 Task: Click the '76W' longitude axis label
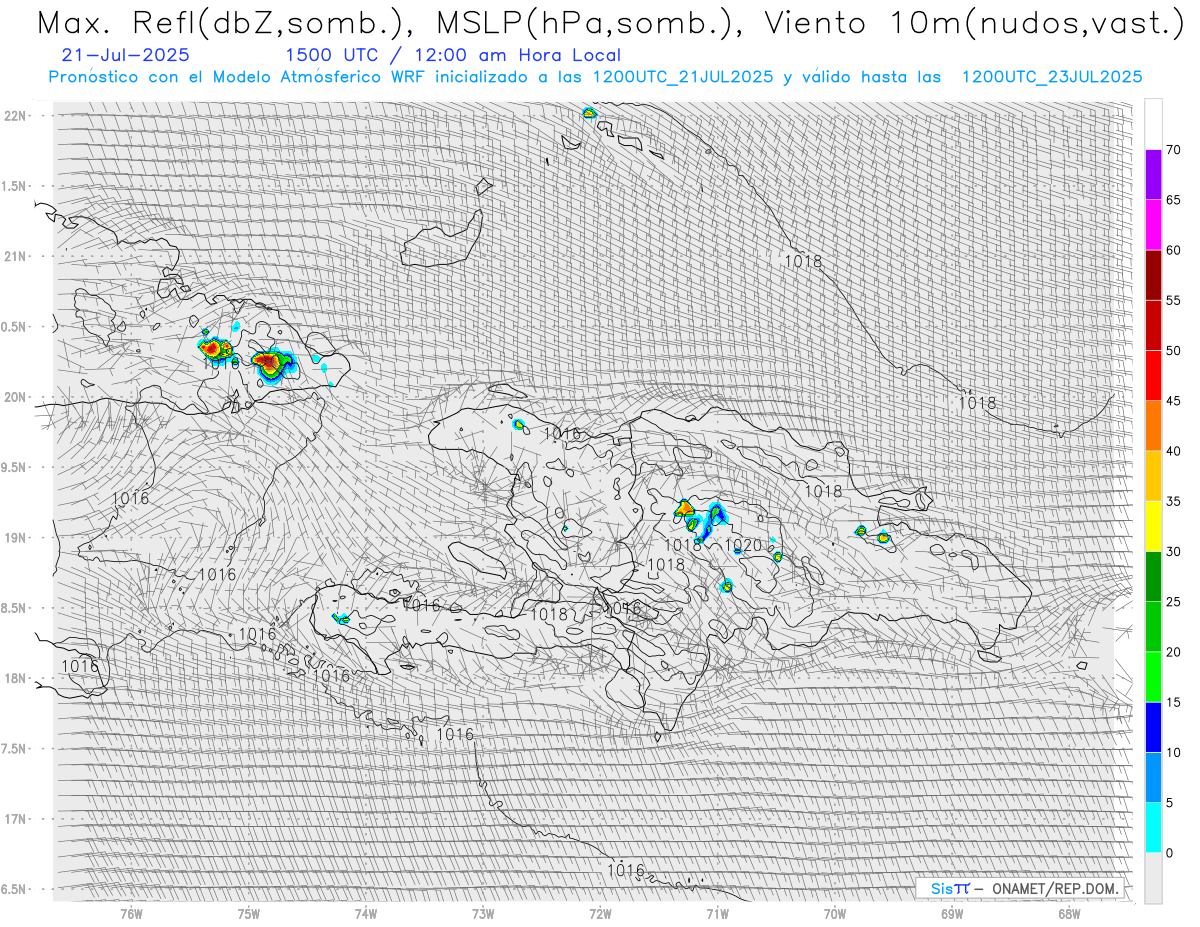click(131, 913)
